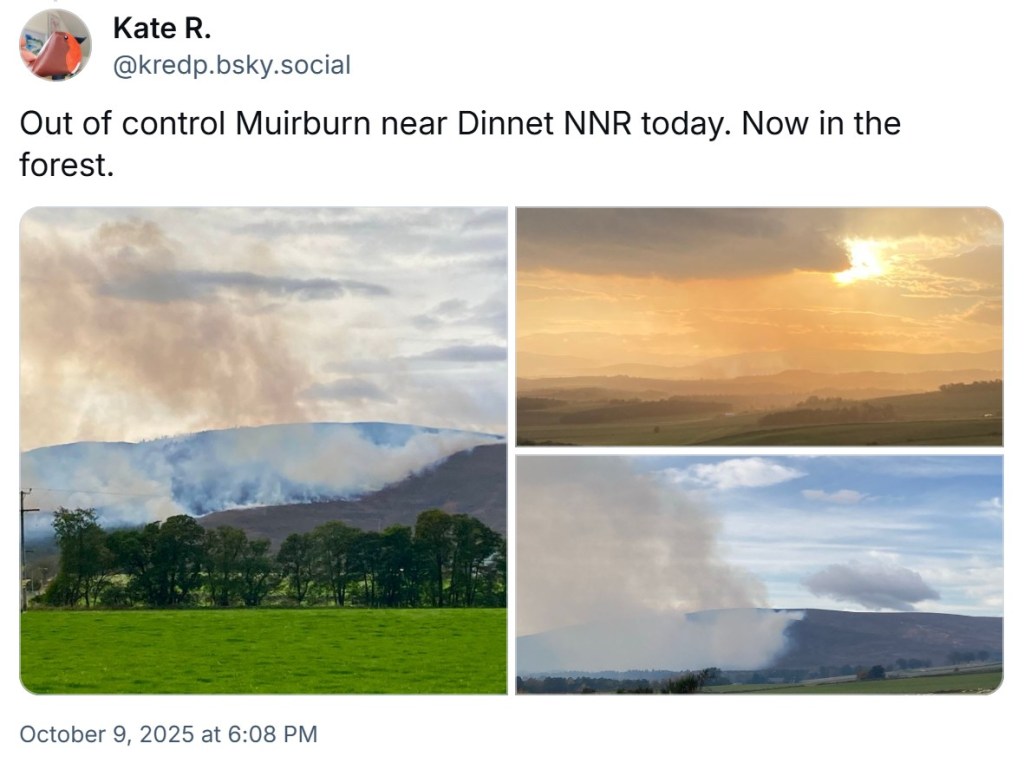Open the large left photo of the smoking hillside
Screen dimensions: 1024x763
coord(263,450)
